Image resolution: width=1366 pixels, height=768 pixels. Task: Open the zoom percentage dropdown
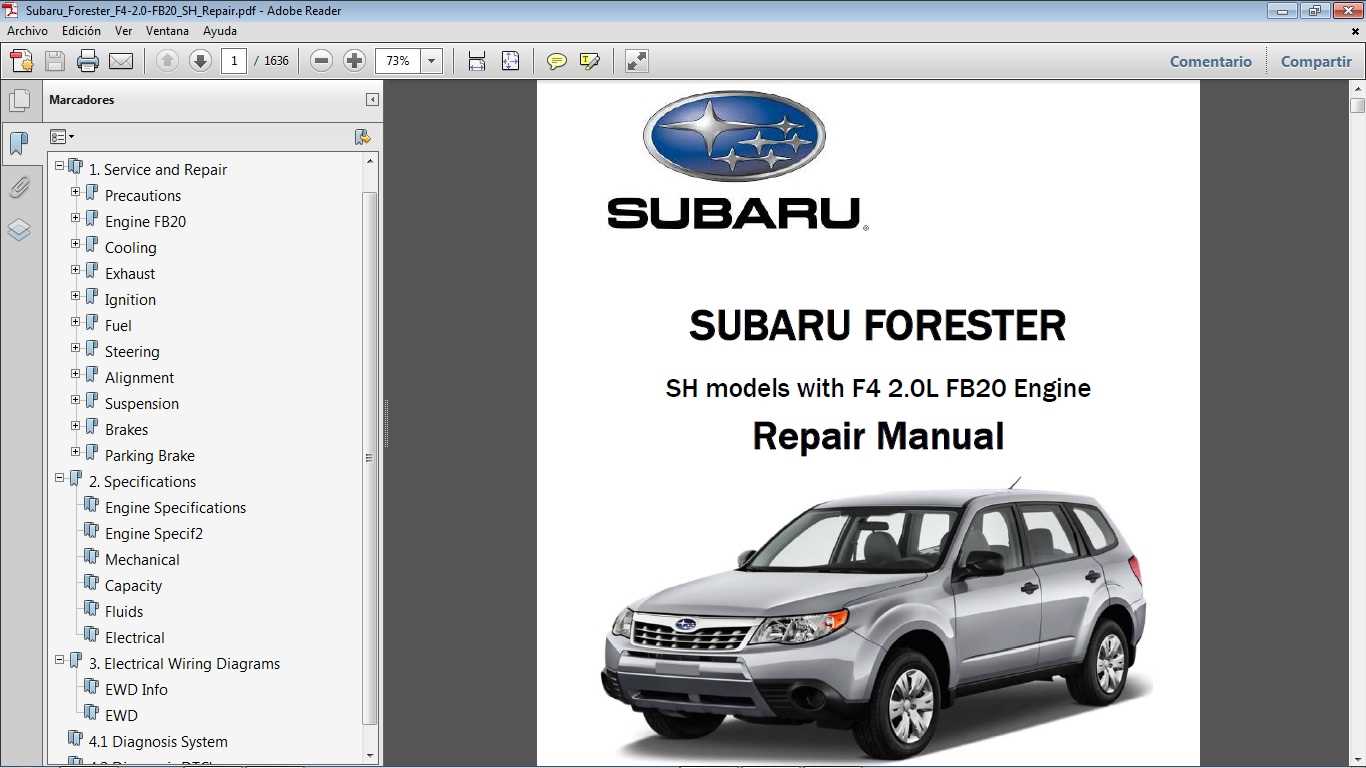(431, 61)
